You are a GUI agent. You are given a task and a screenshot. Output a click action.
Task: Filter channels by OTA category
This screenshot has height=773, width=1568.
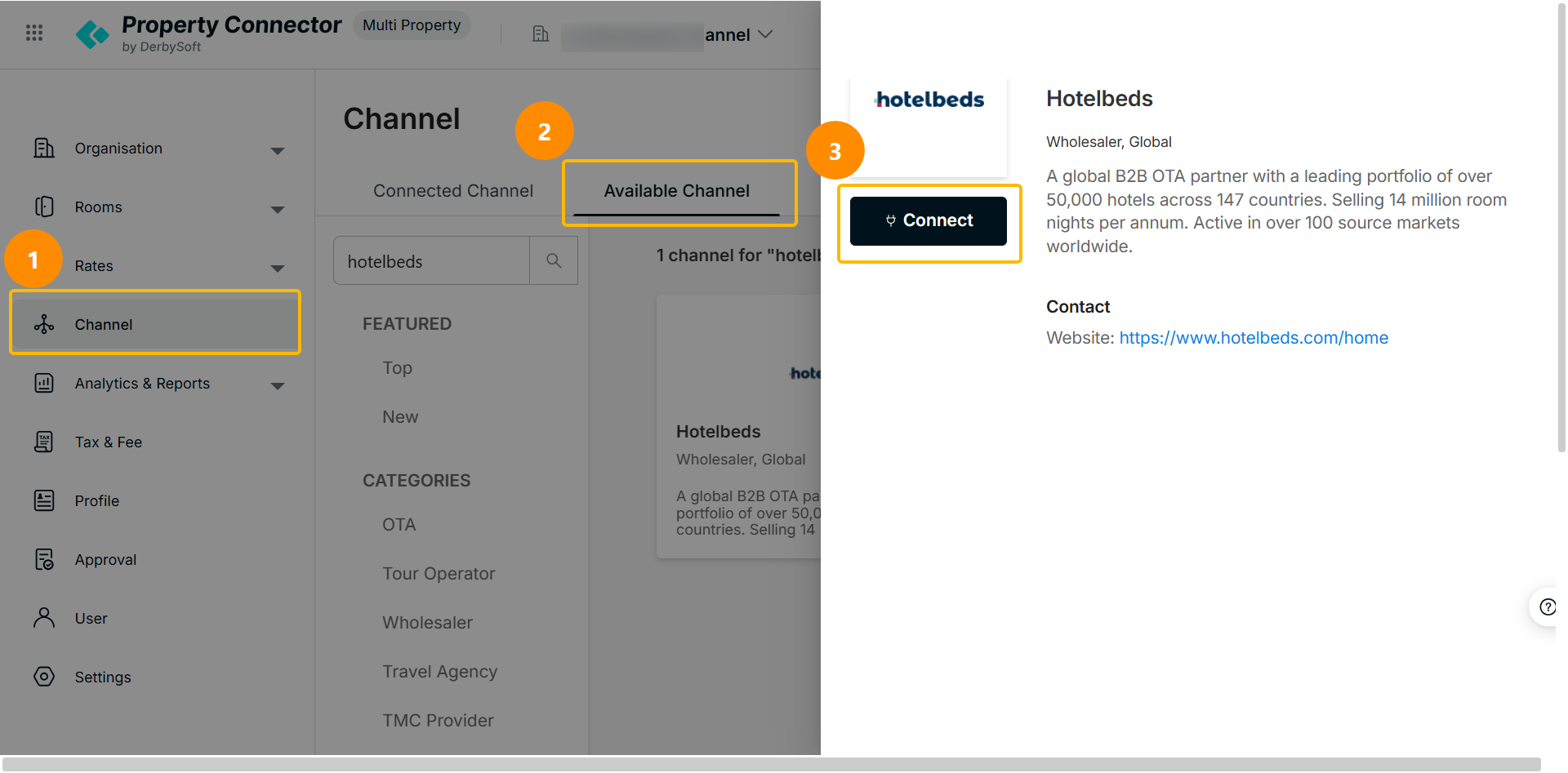click(x=399, y=525)
